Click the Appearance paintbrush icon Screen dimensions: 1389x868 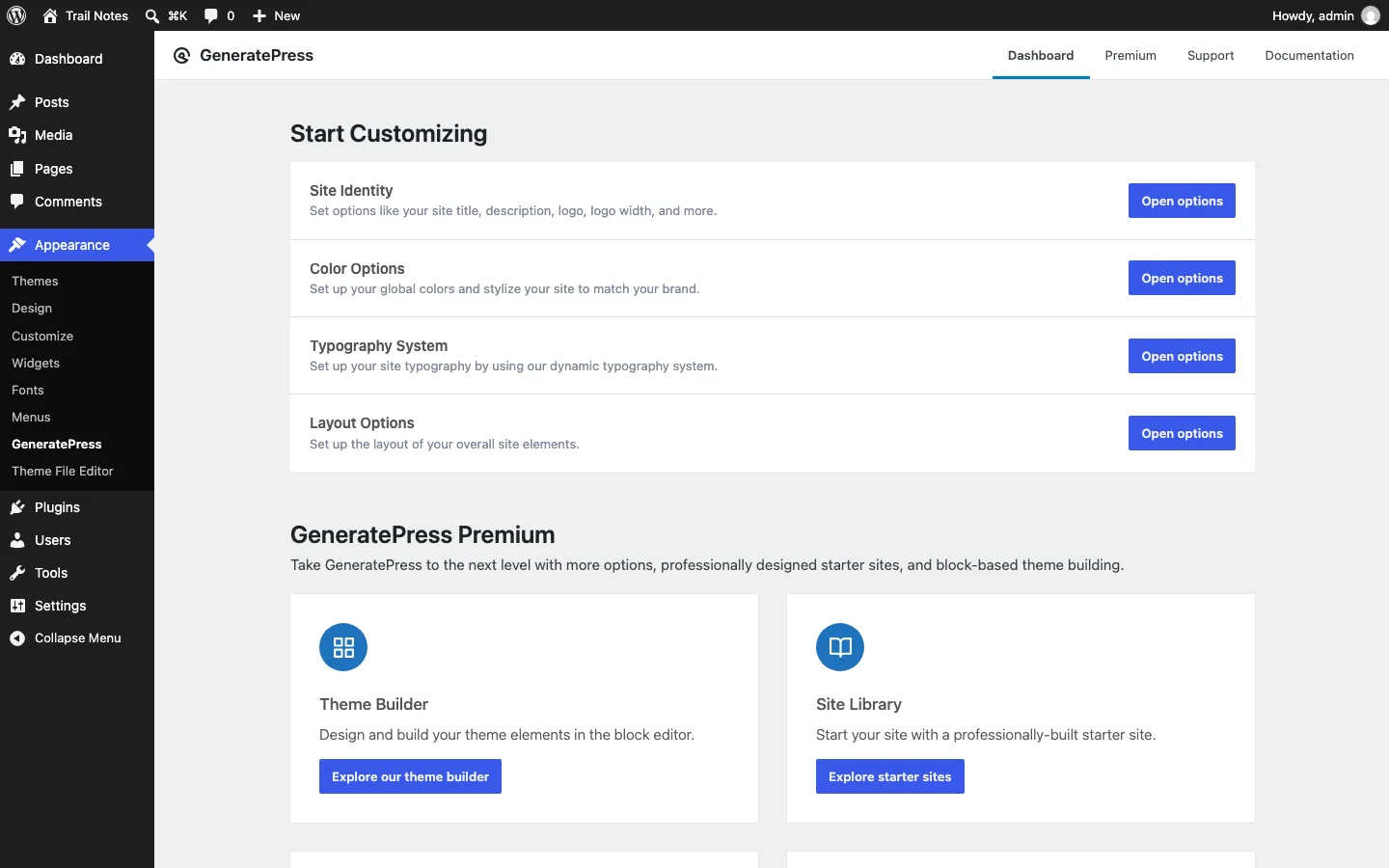pyautogui.click(x=17, y=245)
